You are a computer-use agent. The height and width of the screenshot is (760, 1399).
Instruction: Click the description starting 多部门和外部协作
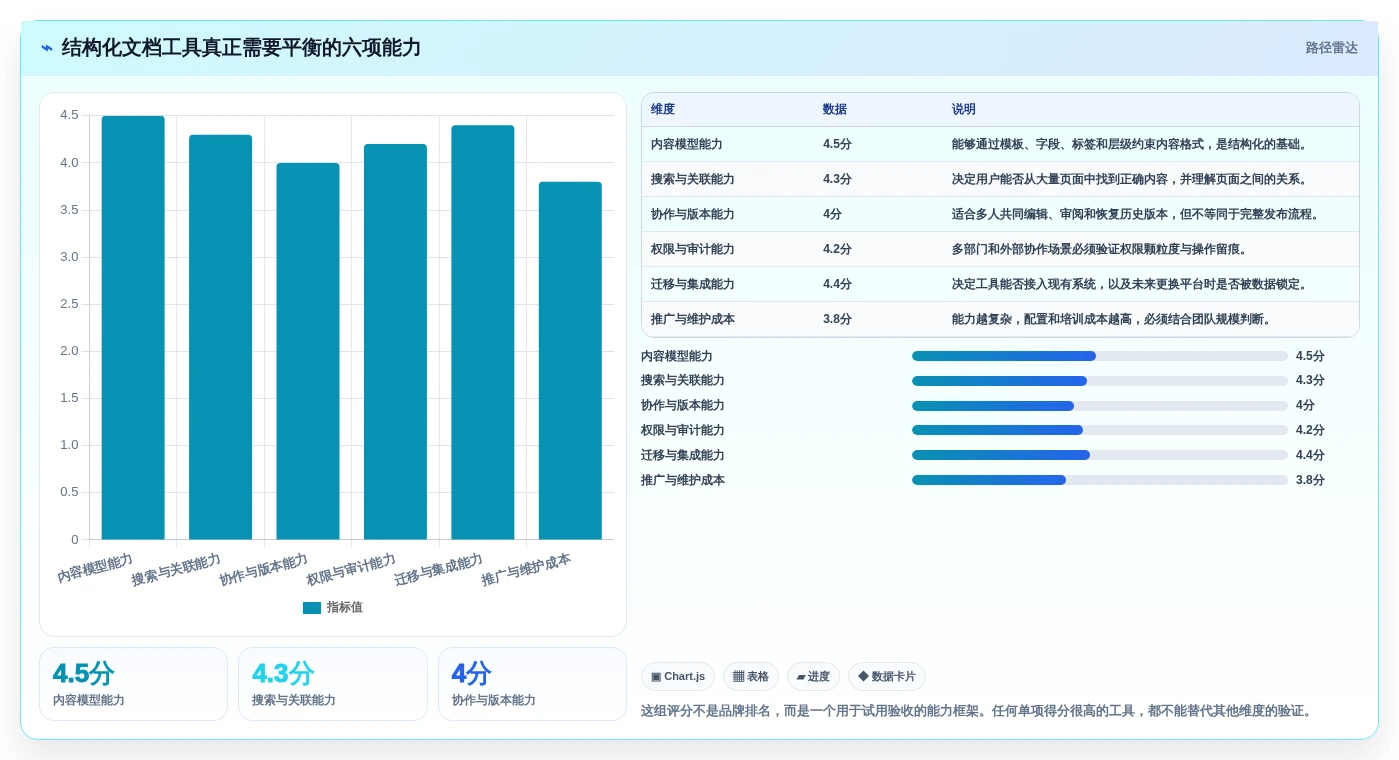click(1100, 249)
